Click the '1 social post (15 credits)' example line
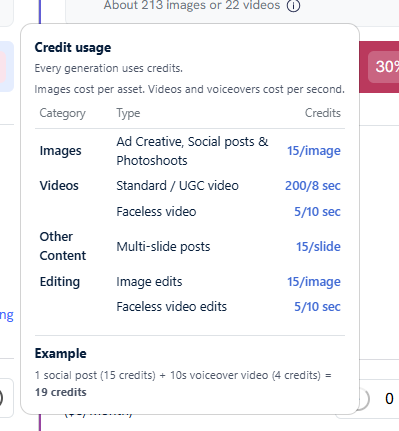This screenshot has width=399, height=431. click(x=183, y=375)
